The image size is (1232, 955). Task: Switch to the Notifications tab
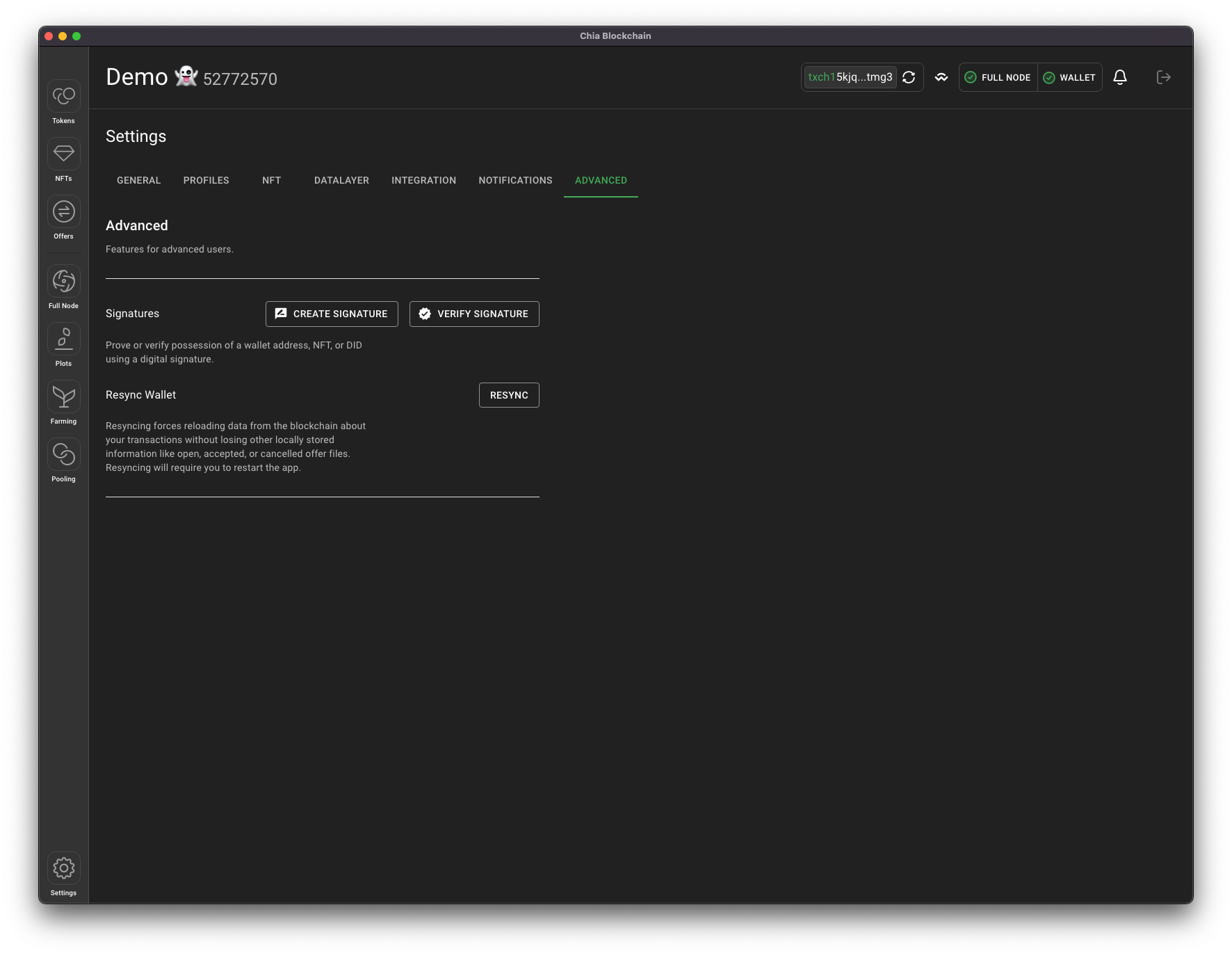515,180
